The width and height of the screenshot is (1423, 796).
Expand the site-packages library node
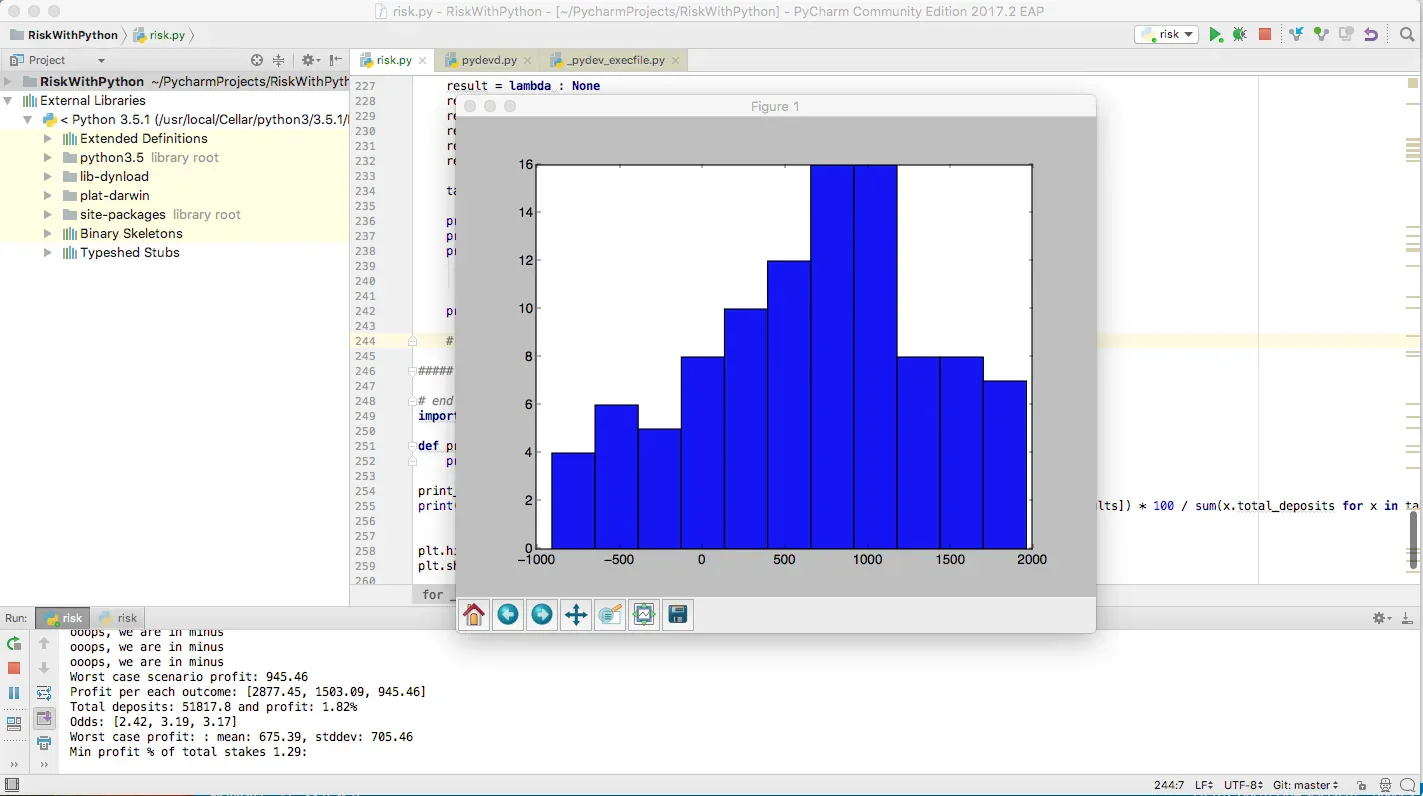[x=47, y=215]
